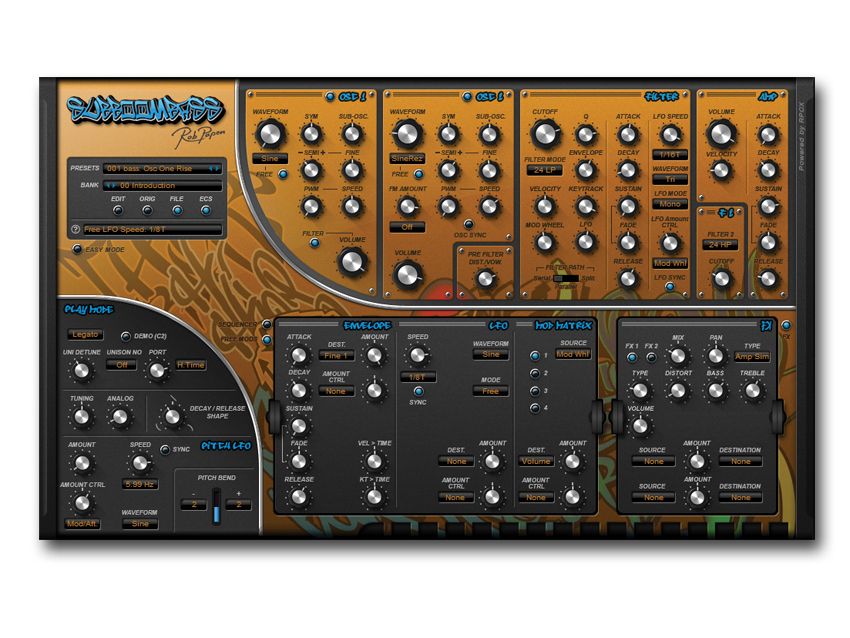This screenshot has width=850, height=638.
Task: Click the Unison No Off field
Action: (122, 365)
